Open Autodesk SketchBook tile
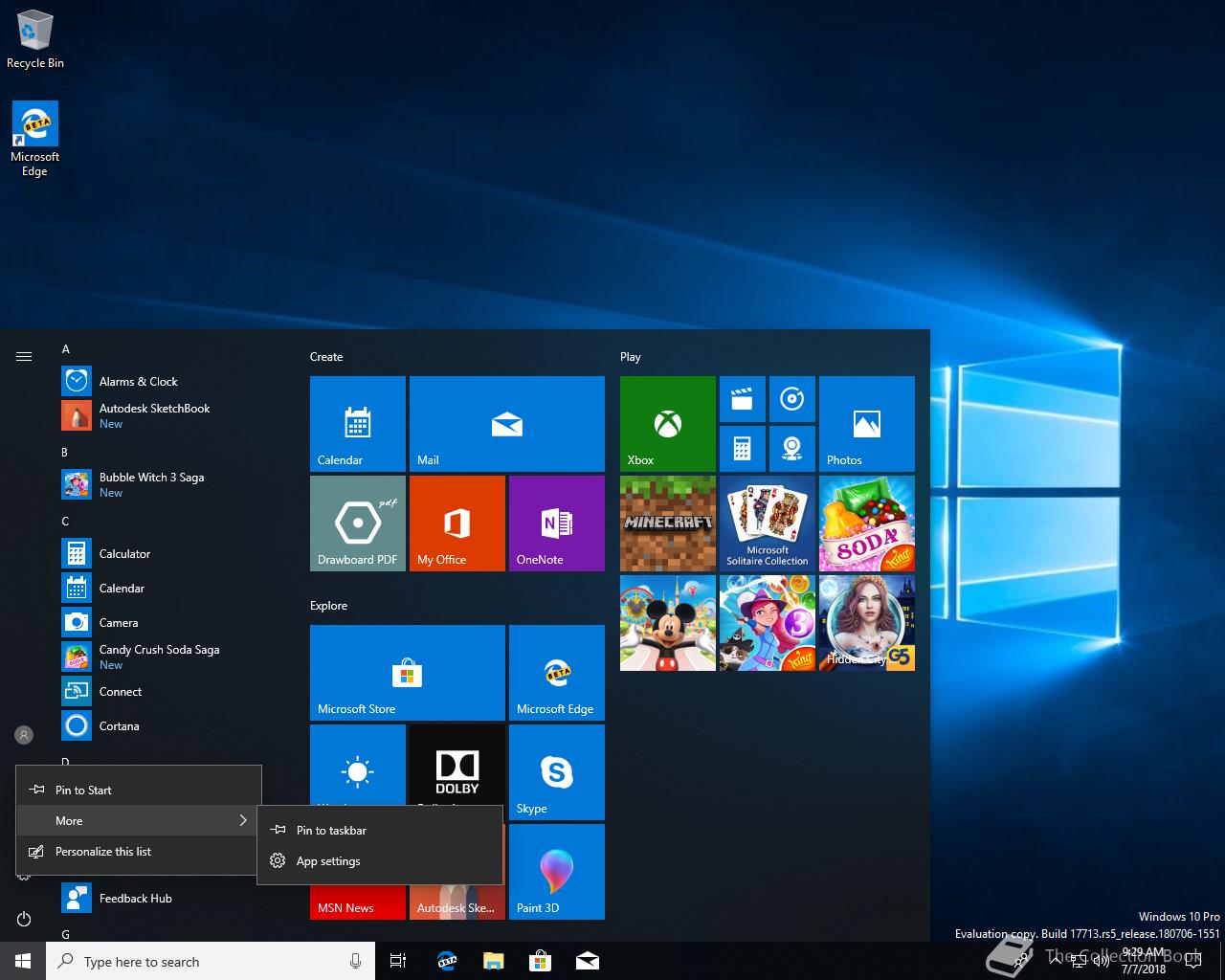The height and width of the screenshot is (980, 1225). 457,902
